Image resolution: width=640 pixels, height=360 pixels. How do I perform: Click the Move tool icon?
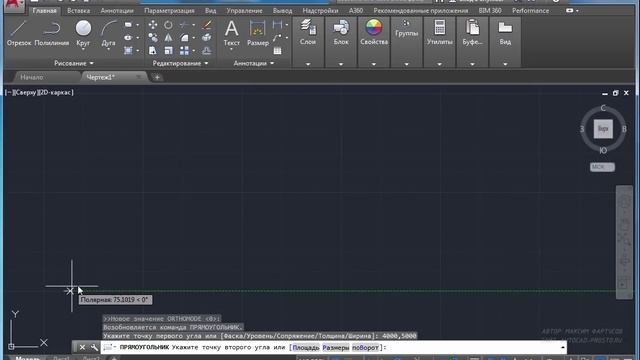click(x=153, y=25)
